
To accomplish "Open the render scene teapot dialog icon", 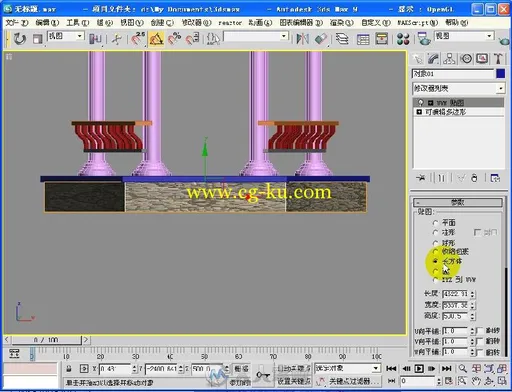I will coord(424,39).
